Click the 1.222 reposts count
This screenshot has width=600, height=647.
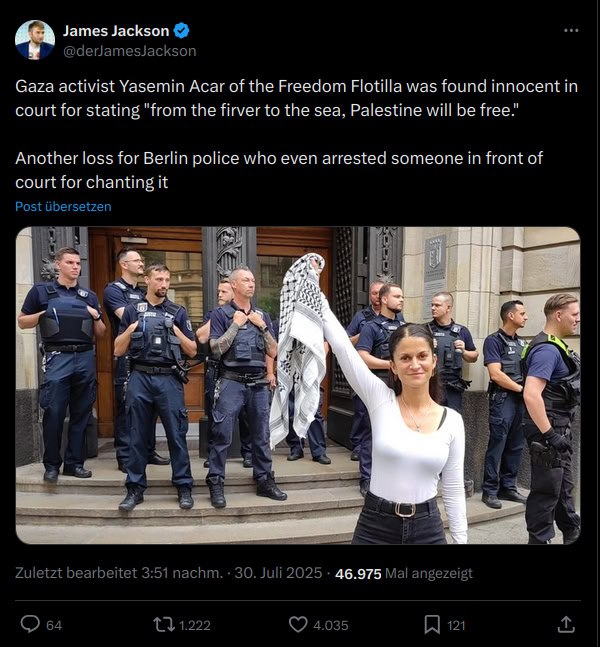[195, 626]
